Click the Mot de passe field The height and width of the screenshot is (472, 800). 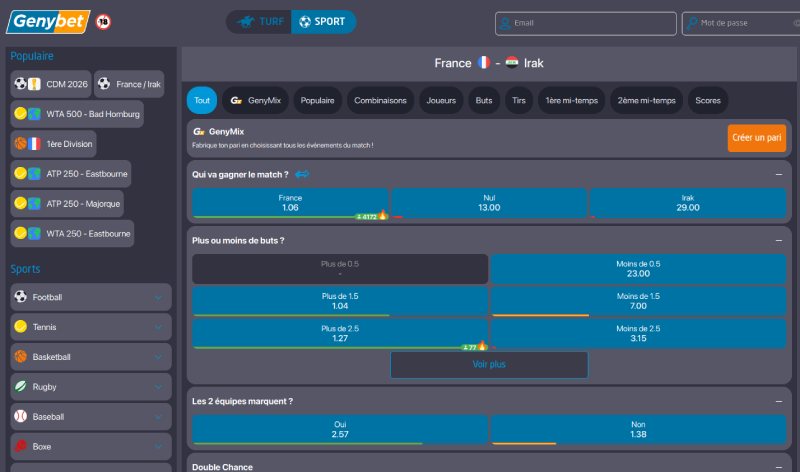click(741, 23)
